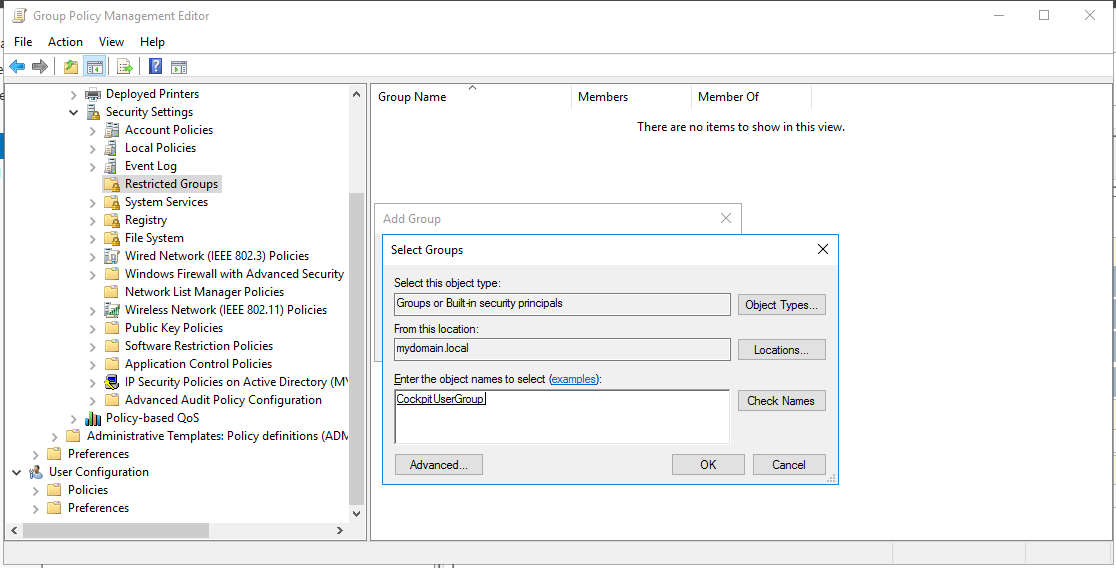Viewport: 1116px width, 568px height.
Task: Click the Wireless Network policies icon
Action: click(112, 310)
